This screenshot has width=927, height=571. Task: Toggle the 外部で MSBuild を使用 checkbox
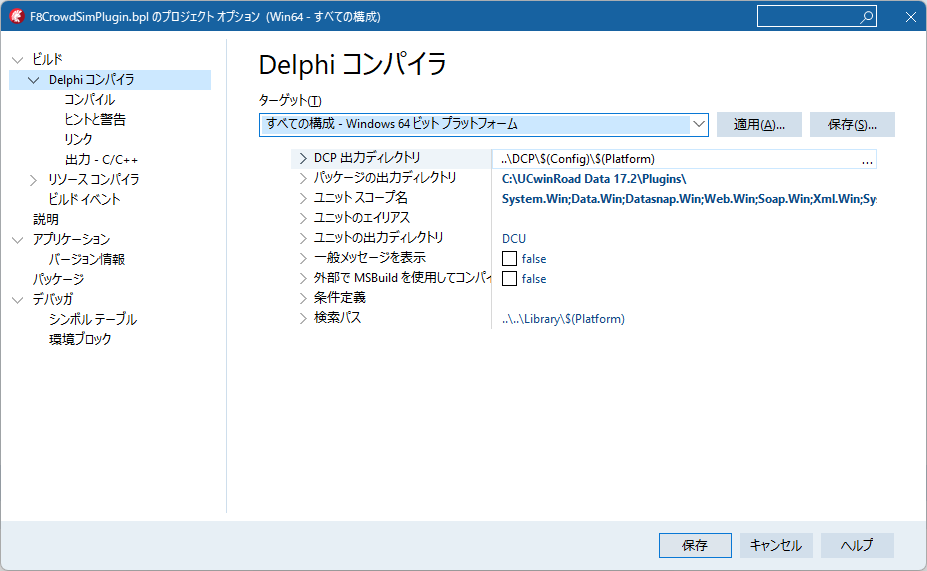pyautogui.click(x=509, y=279)
